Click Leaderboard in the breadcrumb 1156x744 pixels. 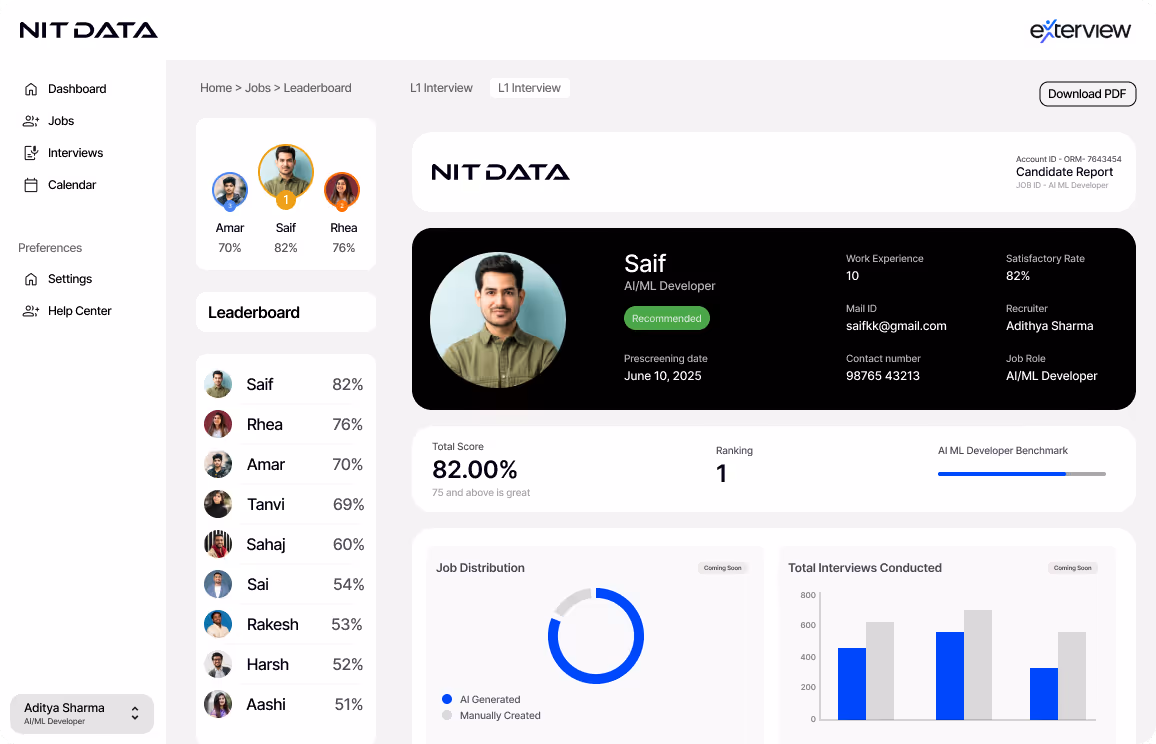point(318,88)
